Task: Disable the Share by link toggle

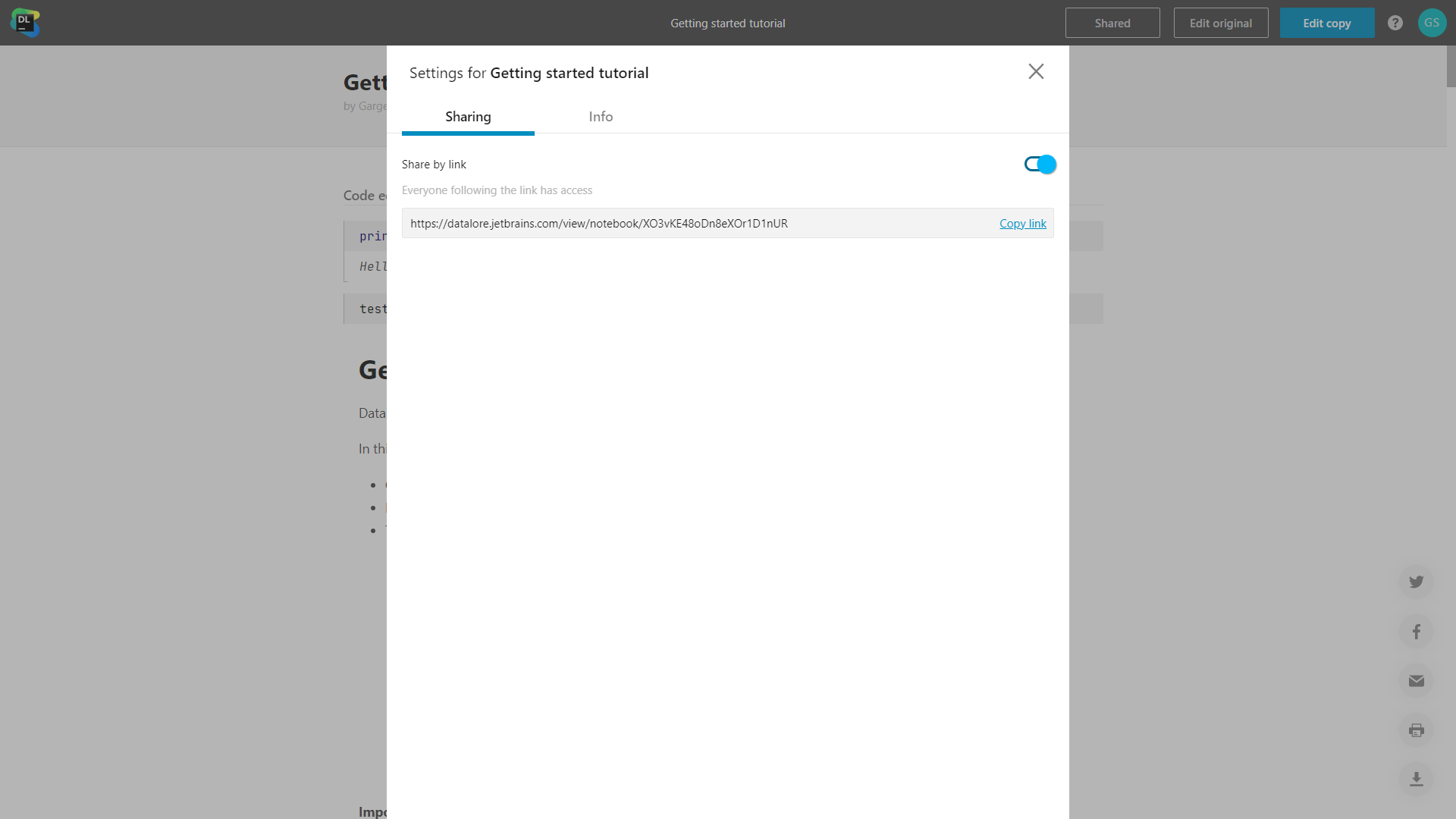Action: pos(1040,164)
